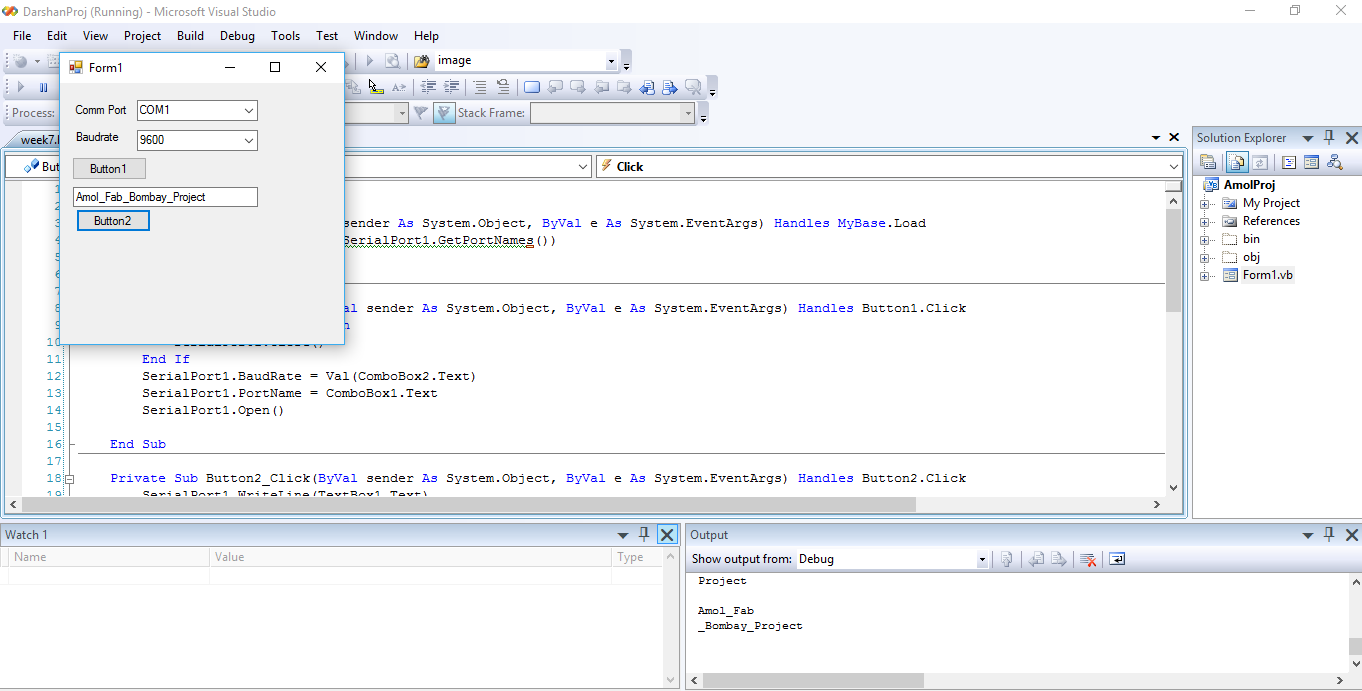Click Button1 in Form1 window

(x=109, y=169)
